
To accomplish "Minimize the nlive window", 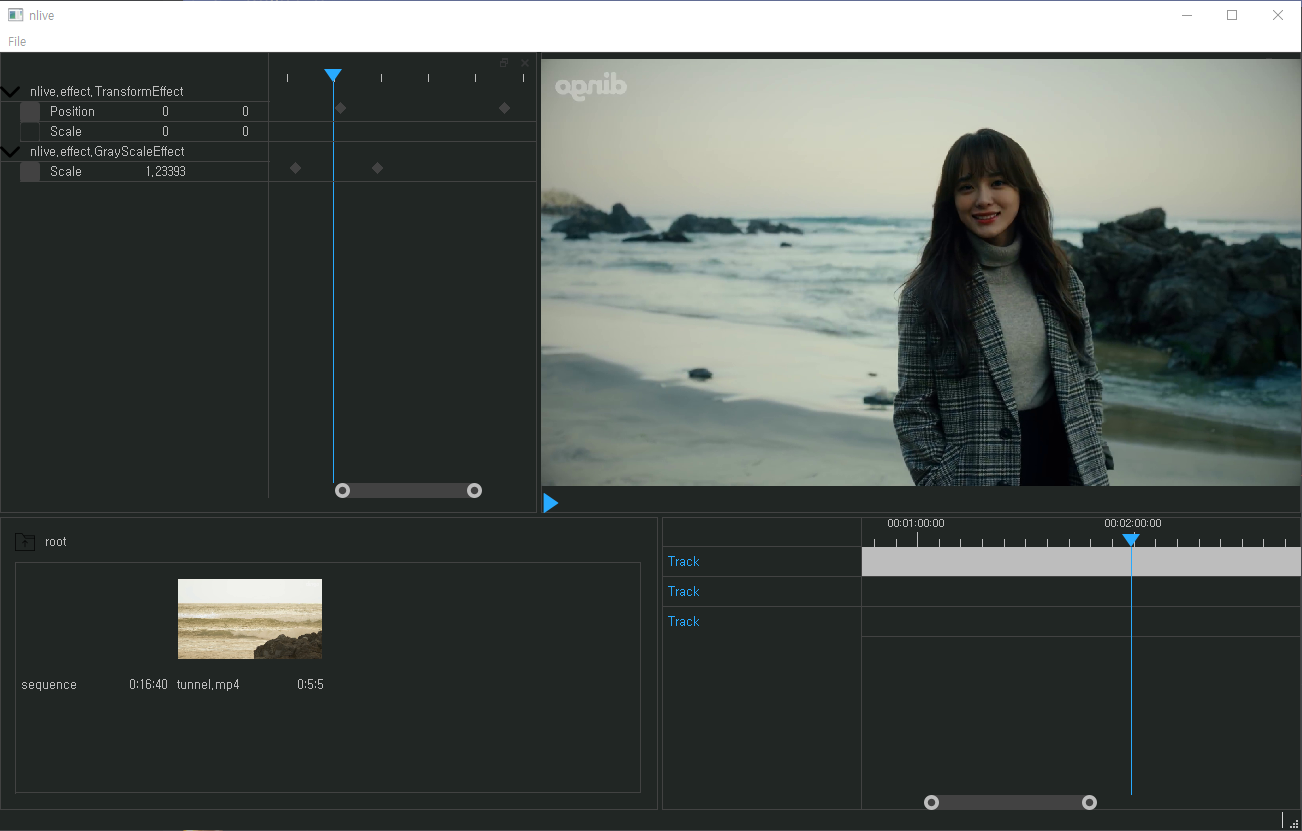I will (1187, 15).
